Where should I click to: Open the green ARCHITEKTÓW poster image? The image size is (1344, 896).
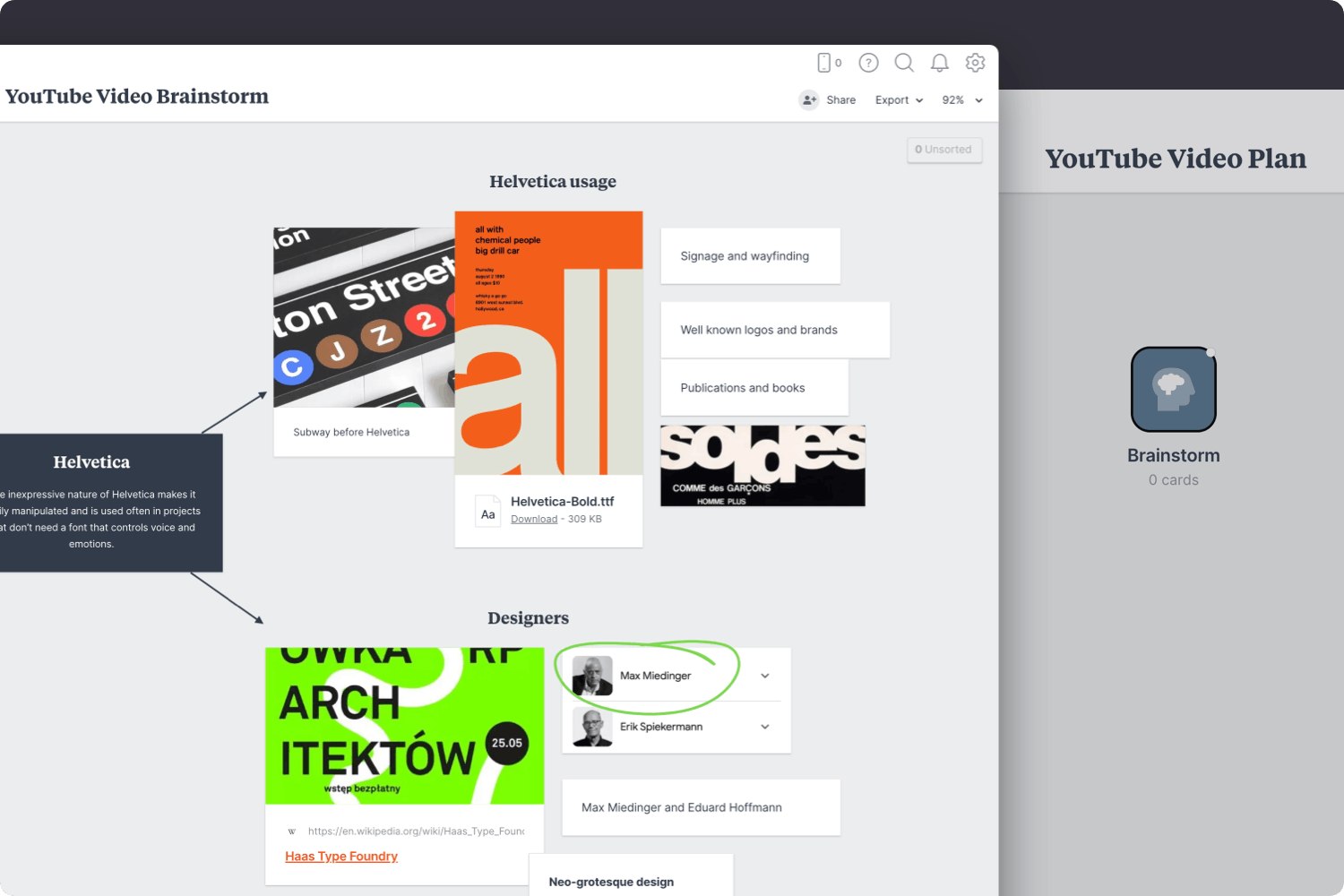404,726
